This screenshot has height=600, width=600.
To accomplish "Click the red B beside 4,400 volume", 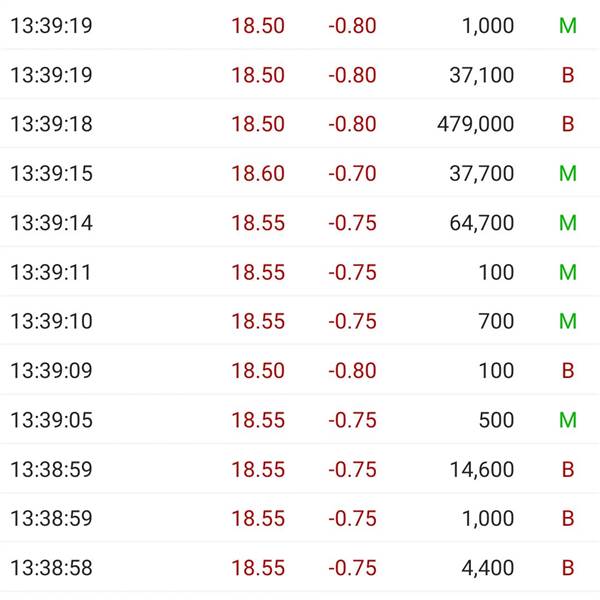I will click(x=568, y=567).
